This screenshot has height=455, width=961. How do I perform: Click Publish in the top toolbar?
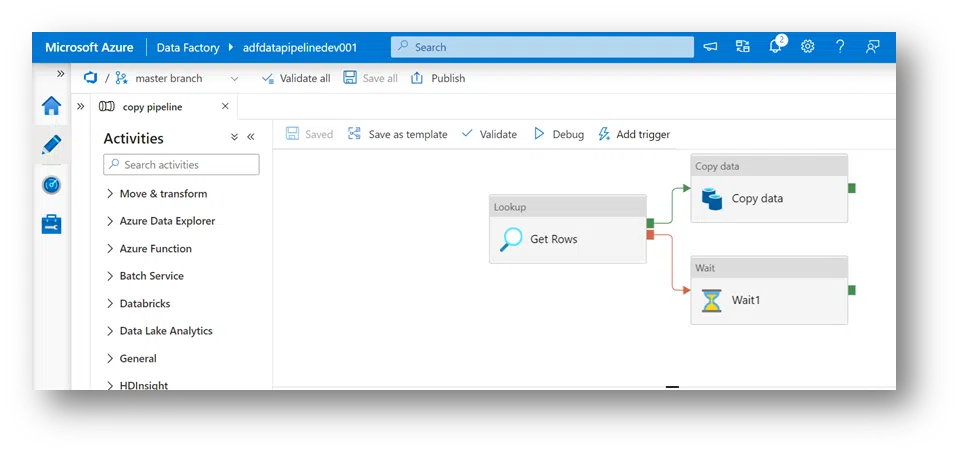(438, 78)
